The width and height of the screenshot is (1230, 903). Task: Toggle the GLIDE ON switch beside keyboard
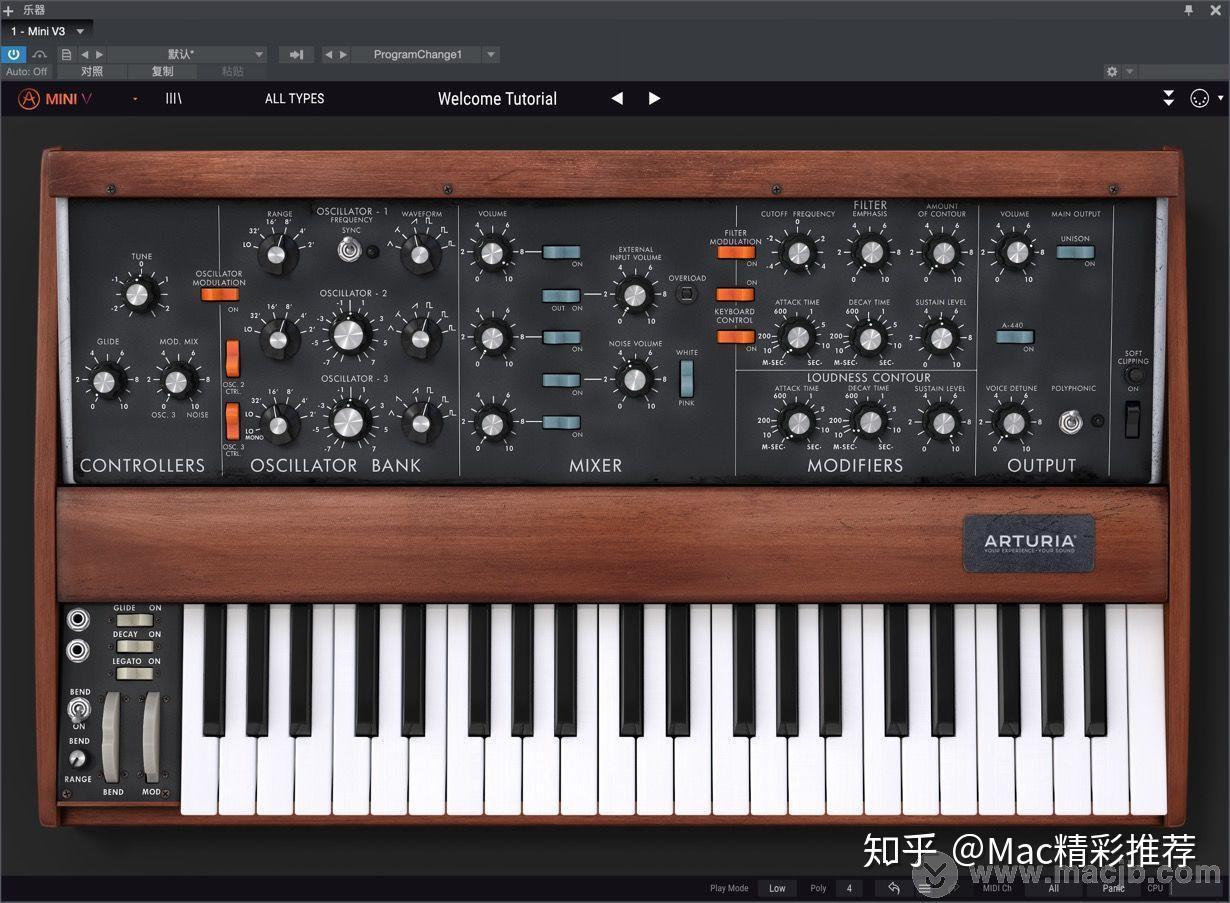[x=133, y=620]
